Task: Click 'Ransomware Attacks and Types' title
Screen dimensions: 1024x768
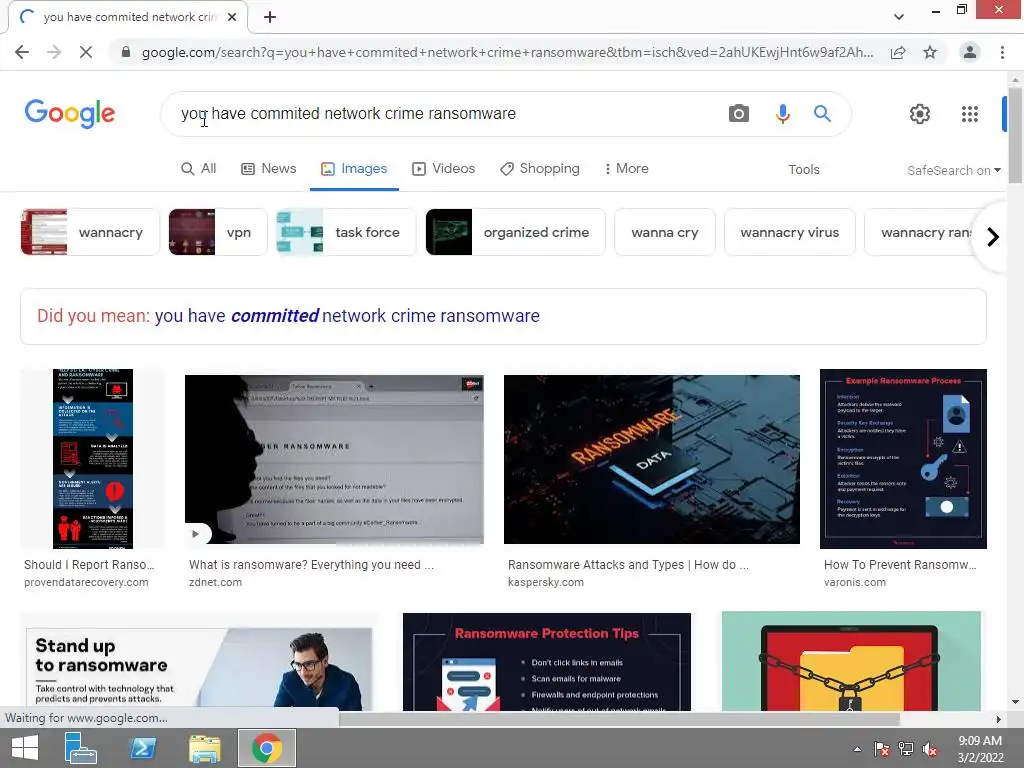Action: pyautogui.click(x=628, y=565)
